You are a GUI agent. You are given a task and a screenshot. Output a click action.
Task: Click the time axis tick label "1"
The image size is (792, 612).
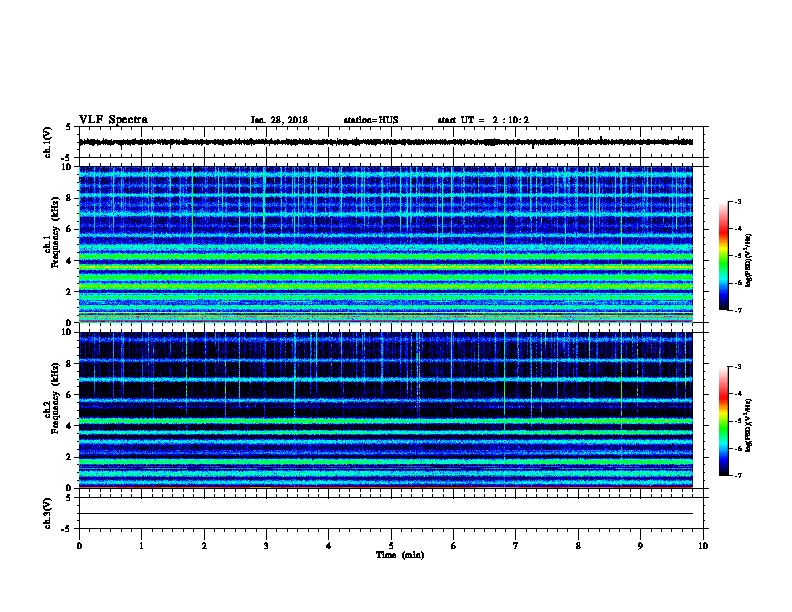click(141, 546)
